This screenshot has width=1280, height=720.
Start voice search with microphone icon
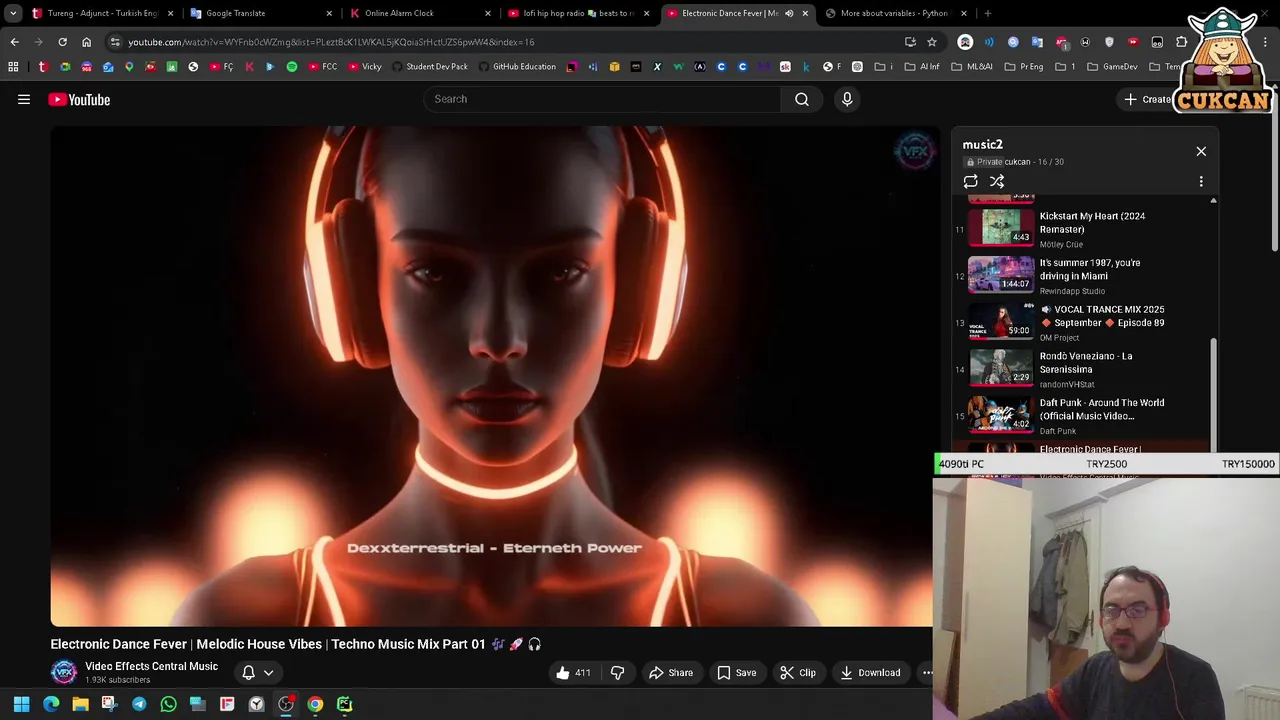click(847, 99)
